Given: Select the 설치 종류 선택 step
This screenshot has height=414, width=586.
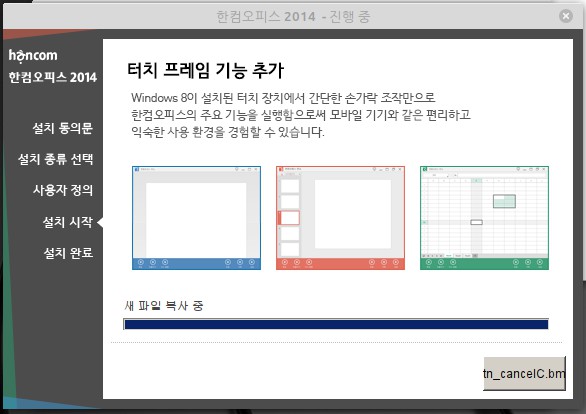Looking at the screenshot, I should pos(55,159).
